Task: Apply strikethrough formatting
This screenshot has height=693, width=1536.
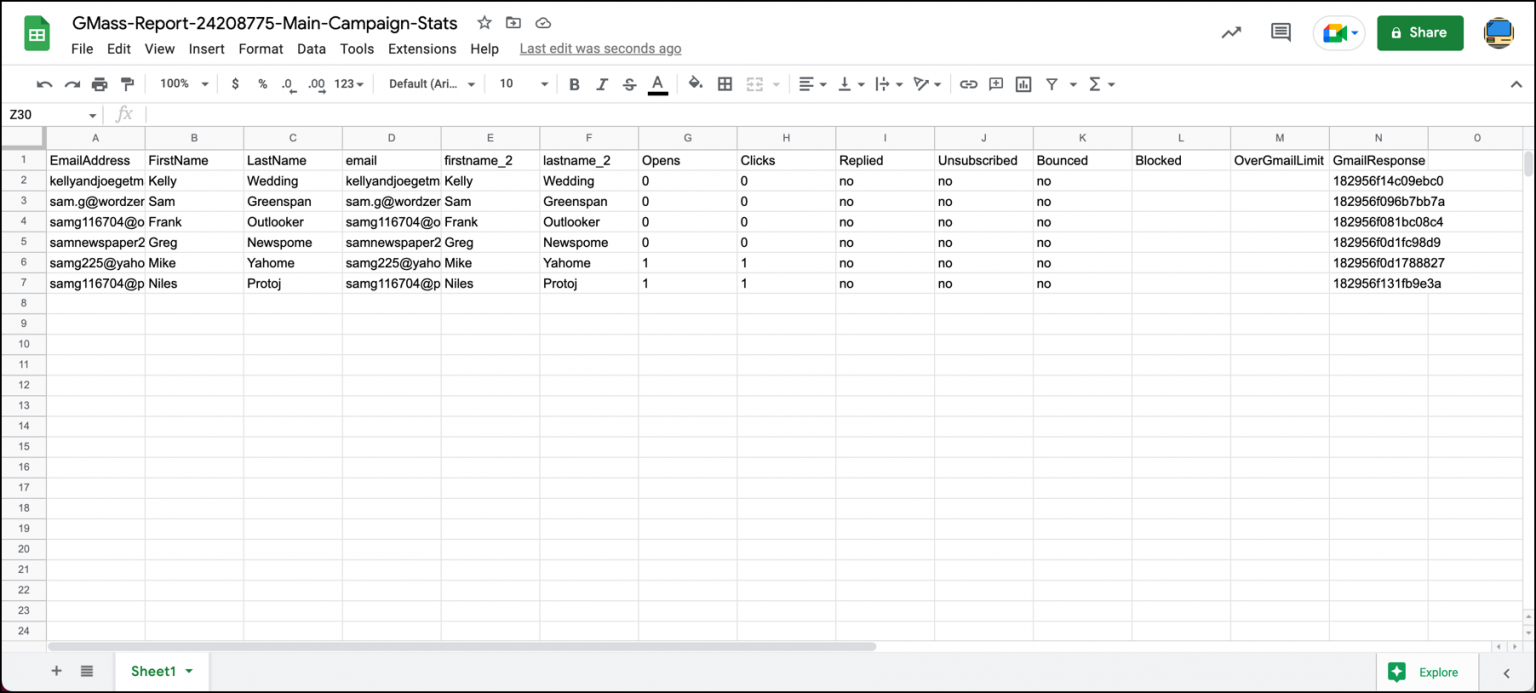Action: click(x=629, y=84)
